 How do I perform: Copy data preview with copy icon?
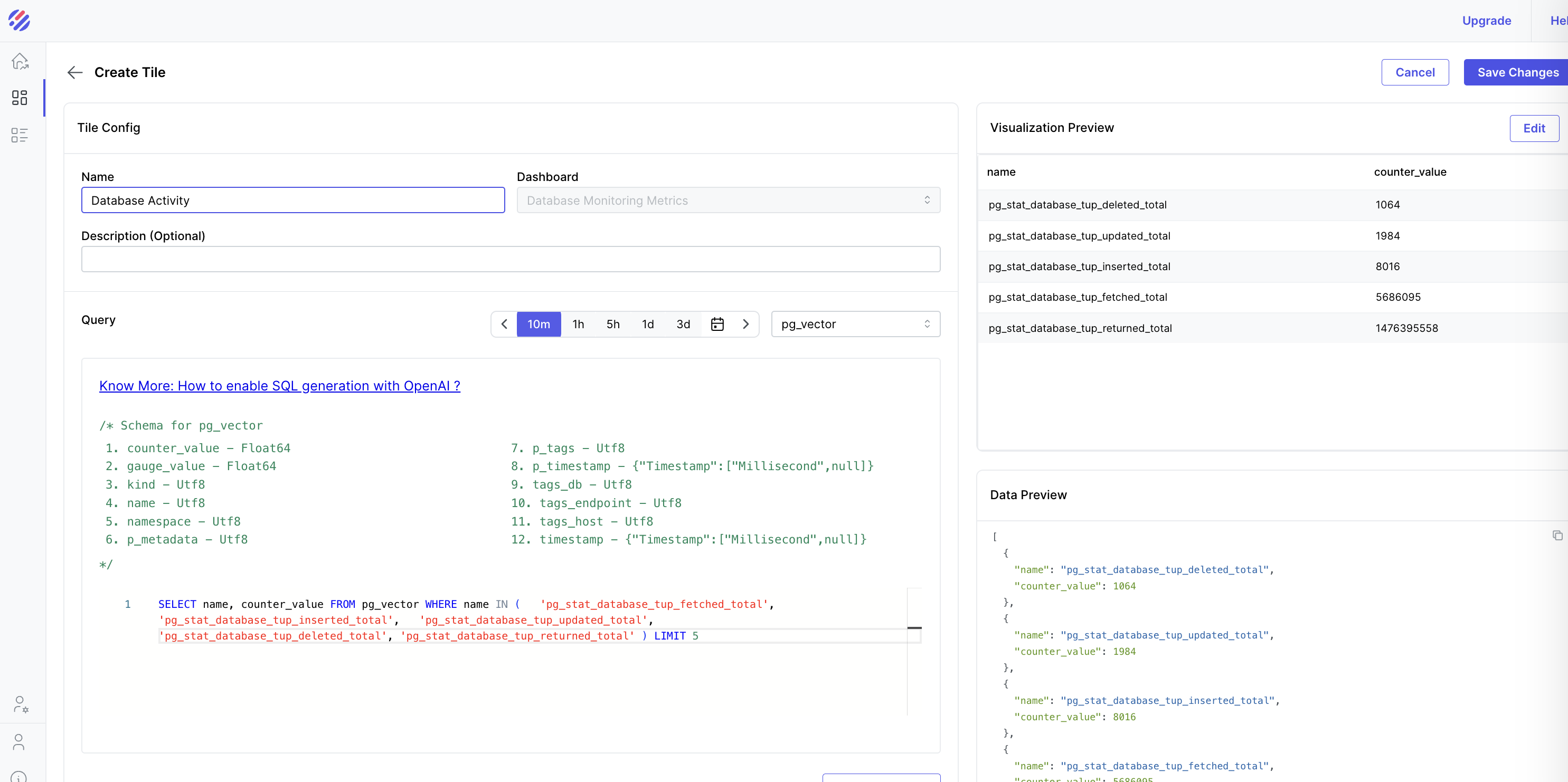pos(1557,536)
